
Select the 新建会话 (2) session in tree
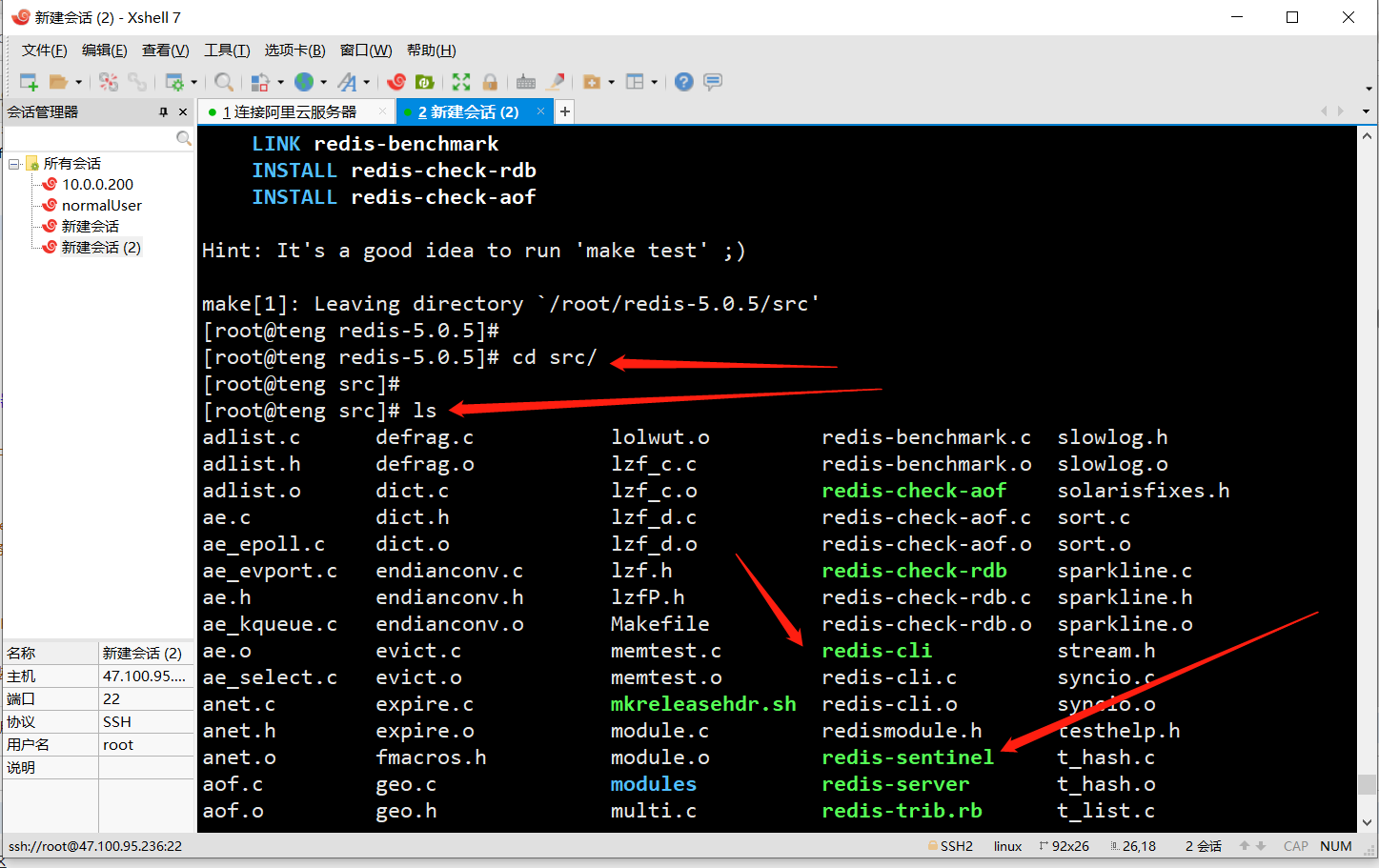click(x=101, y=248)
